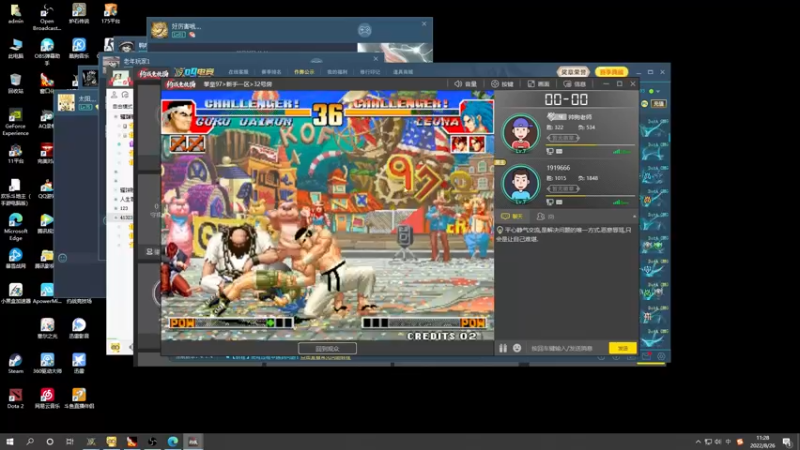Open the emoji picker in chat bar

point(517,348)
